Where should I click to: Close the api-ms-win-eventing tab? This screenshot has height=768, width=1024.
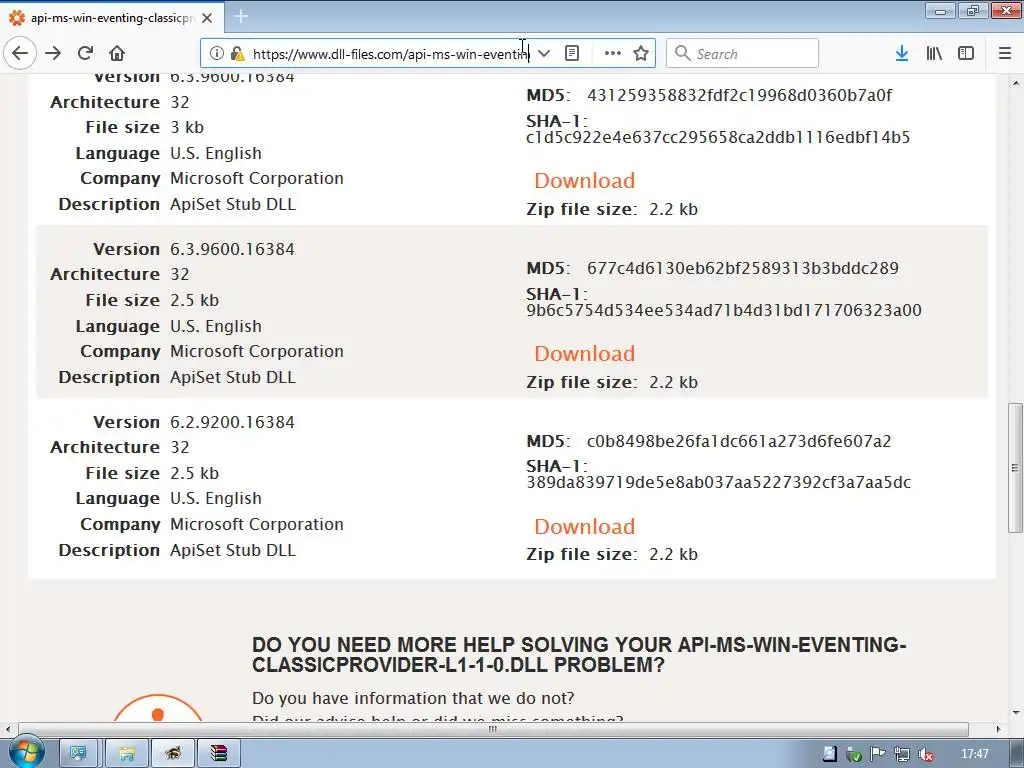[x=207, y=18]
